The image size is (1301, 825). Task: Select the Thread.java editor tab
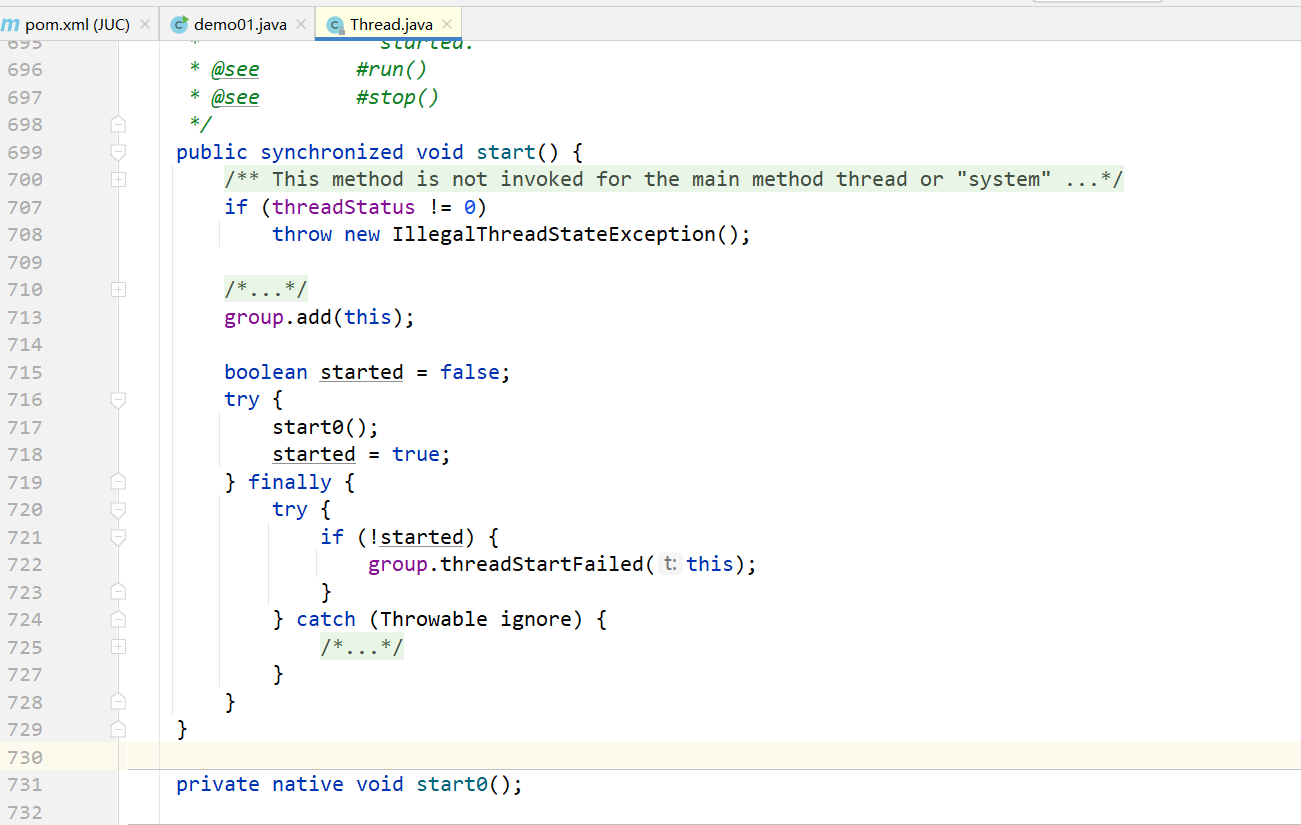[391, 24]
